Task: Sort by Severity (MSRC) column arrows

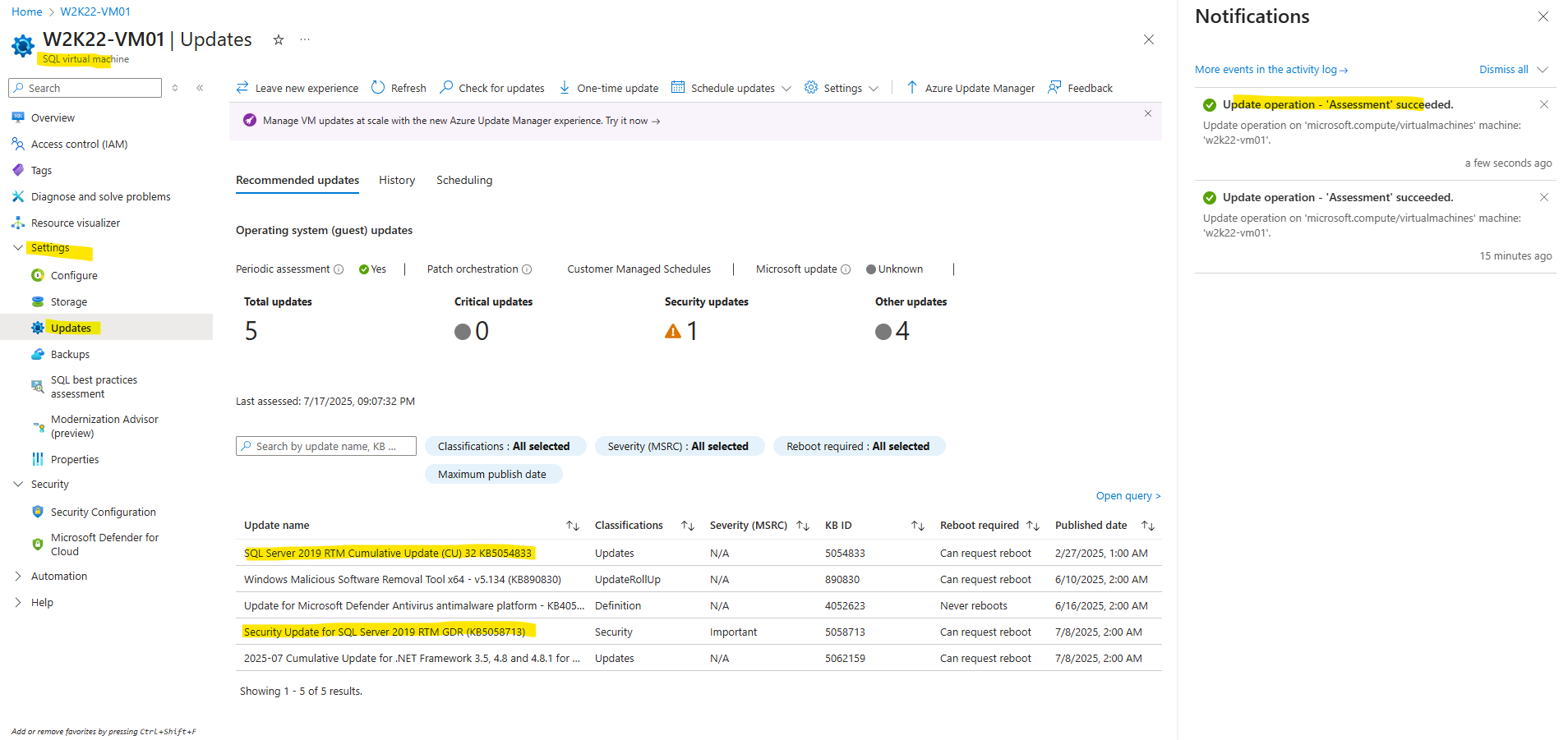Action: point(803,526)
